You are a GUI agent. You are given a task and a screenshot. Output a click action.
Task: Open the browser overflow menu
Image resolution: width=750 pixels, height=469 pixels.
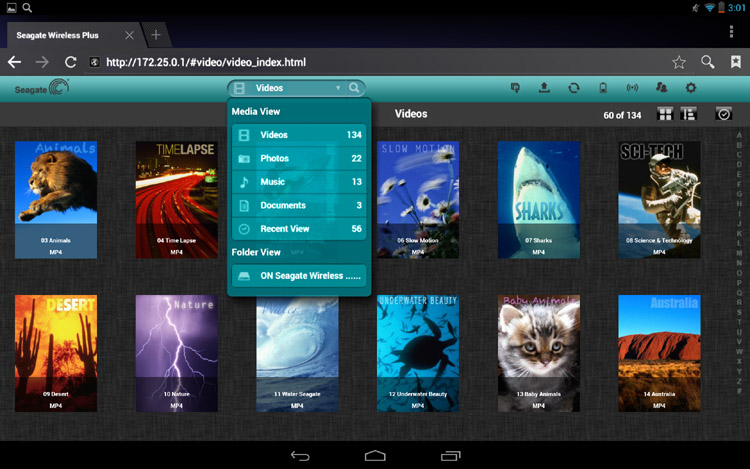732,33
